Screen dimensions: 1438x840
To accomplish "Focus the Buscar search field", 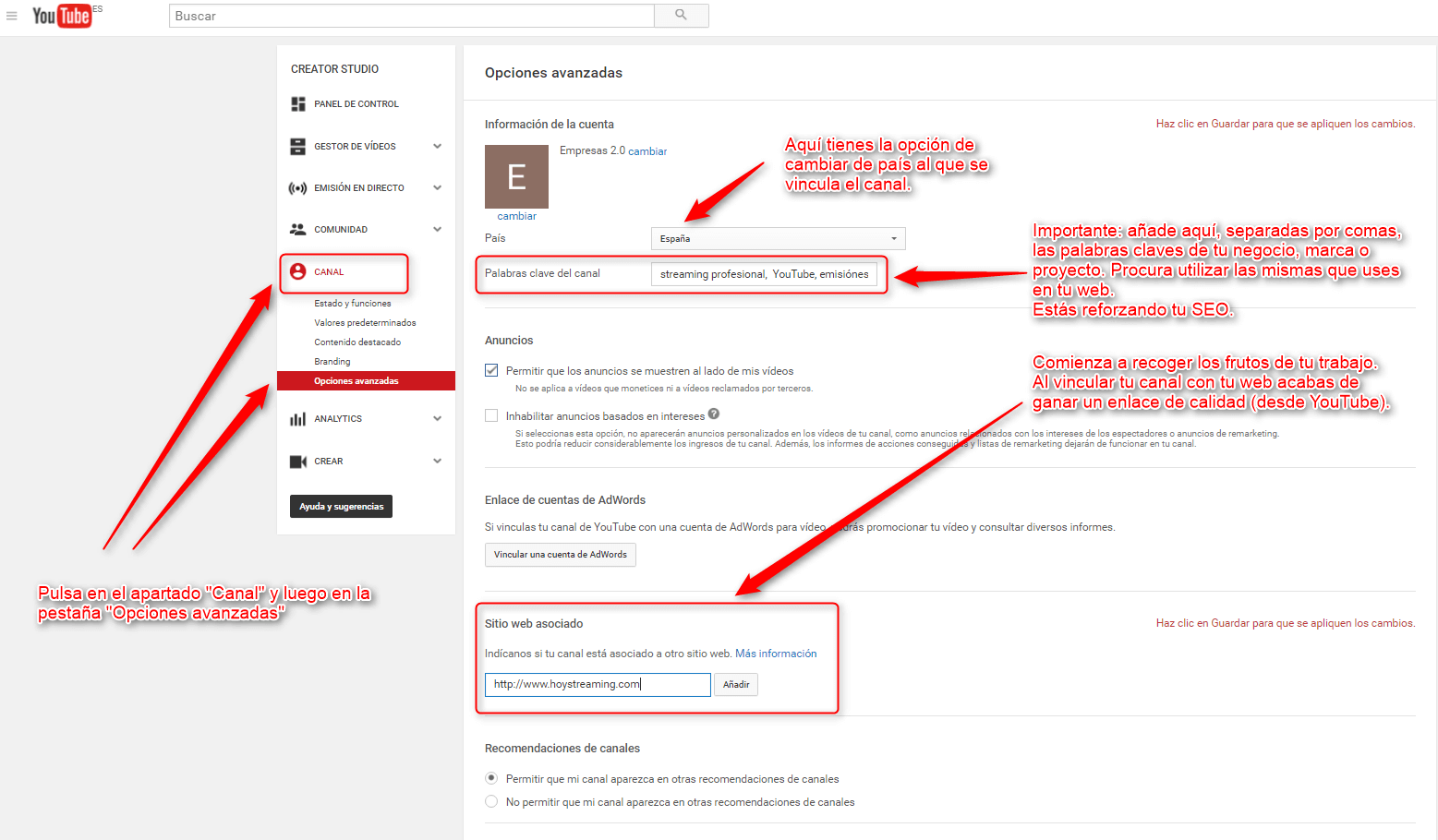I will point(412,16).
